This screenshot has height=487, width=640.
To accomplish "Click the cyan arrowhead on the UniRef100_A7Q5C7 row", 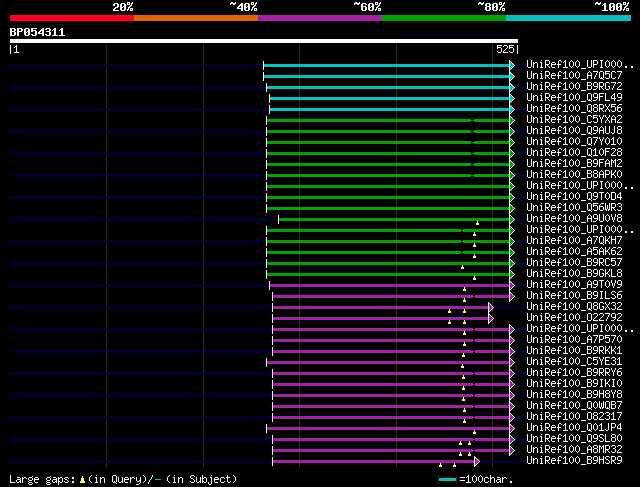I will tap(512, 76).
